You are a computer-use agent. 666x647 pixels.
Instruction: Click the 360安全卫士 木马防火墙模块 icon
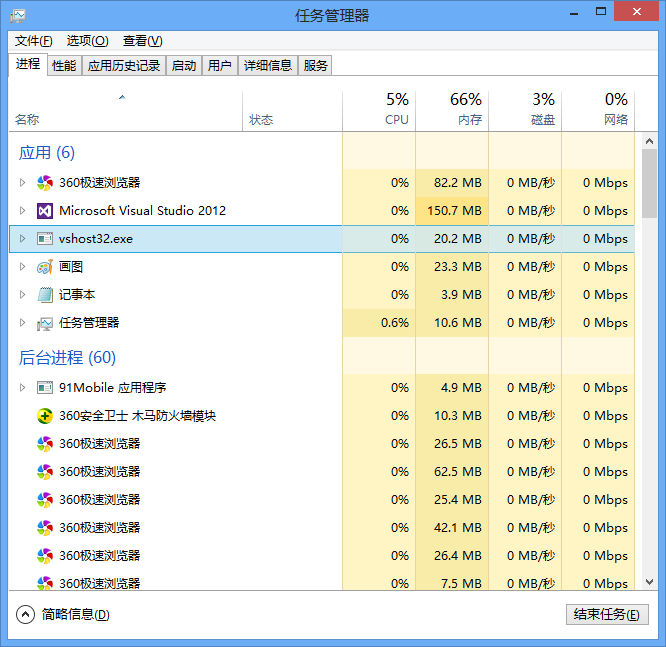[x=45, y=416]
